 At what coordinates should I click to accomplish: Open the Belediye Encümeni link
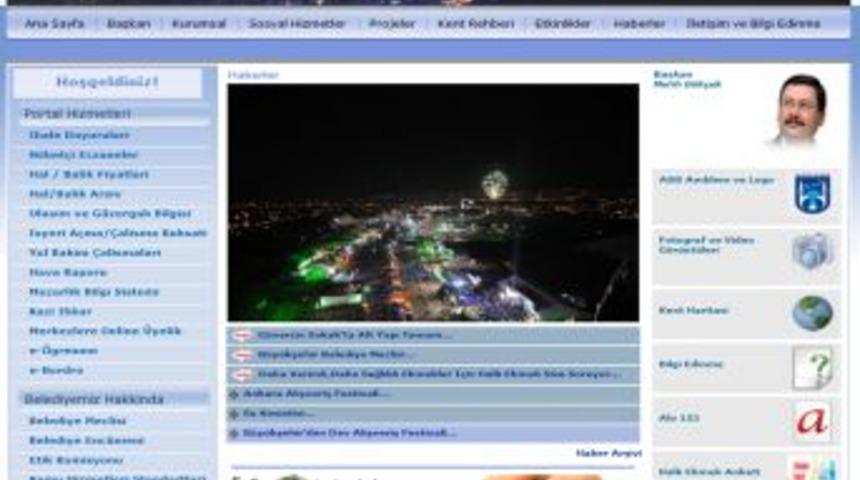click(x=86, y=441)
